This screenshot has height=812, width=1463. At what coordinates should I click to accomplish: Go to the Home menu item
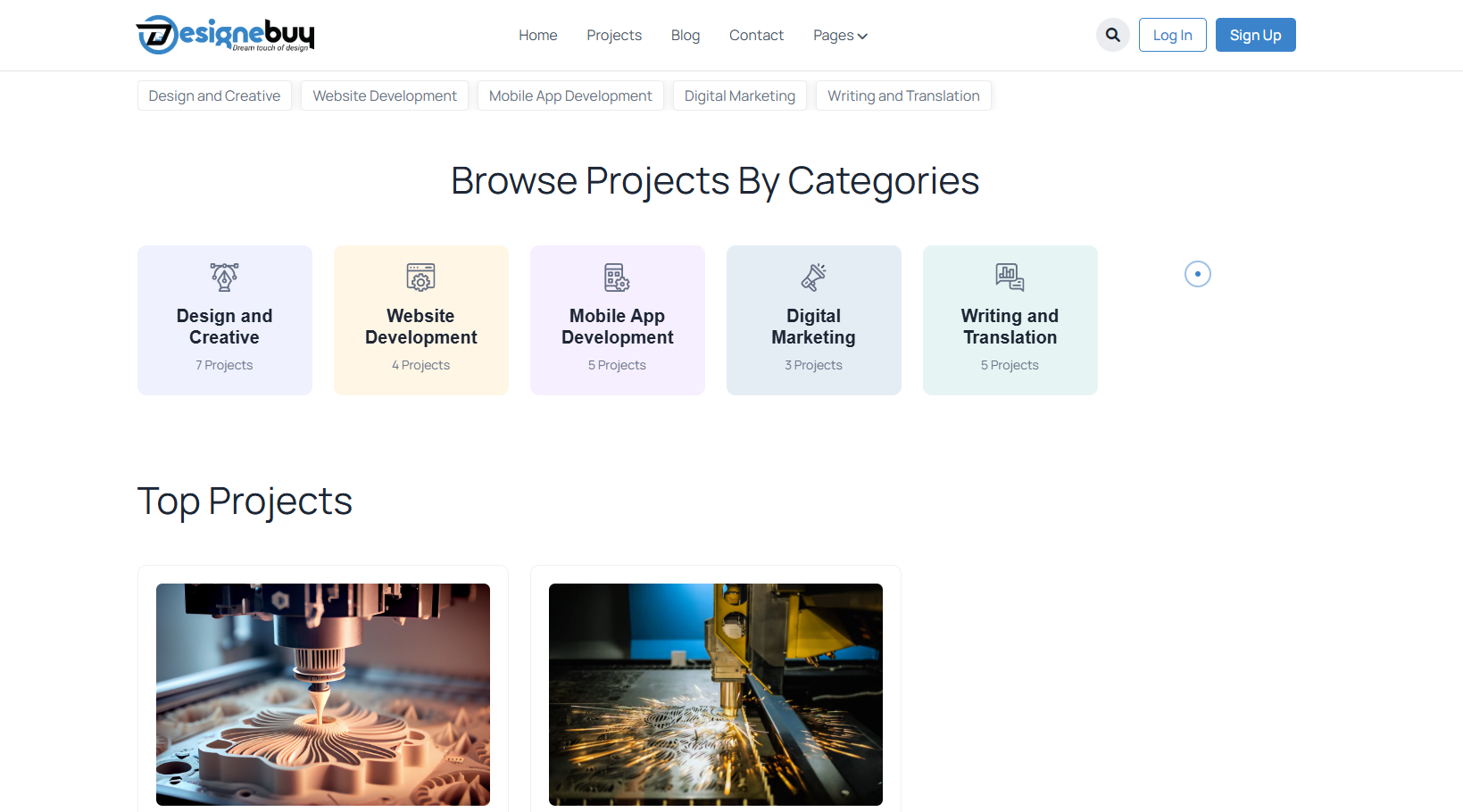click(x=537, y=36)
